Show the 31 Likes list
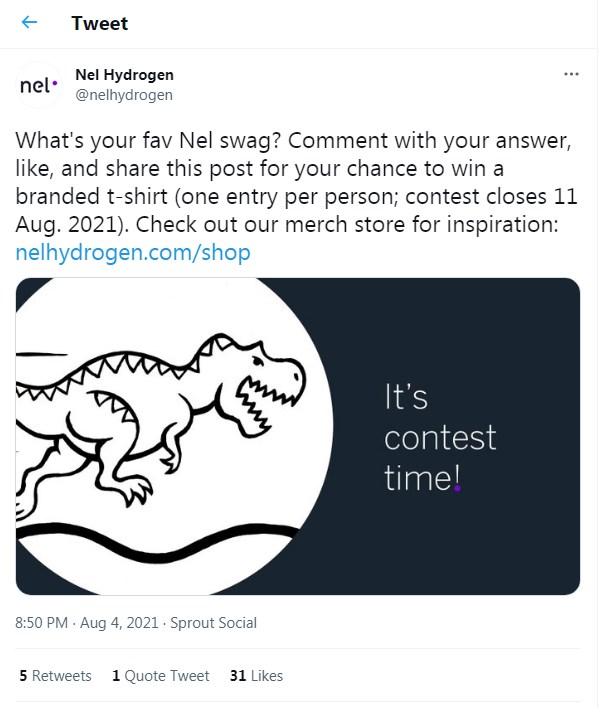The image size is (615, 708). 256,676
